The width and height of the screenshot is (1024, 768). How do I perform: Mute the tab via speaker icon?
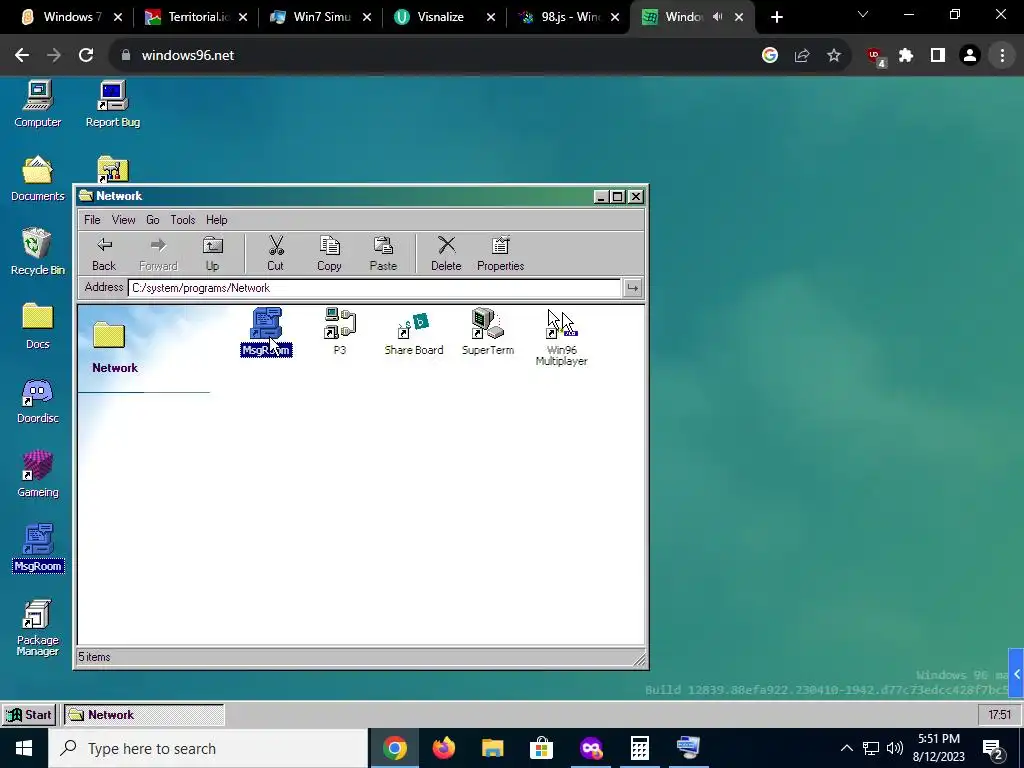(x=717, y=17)
